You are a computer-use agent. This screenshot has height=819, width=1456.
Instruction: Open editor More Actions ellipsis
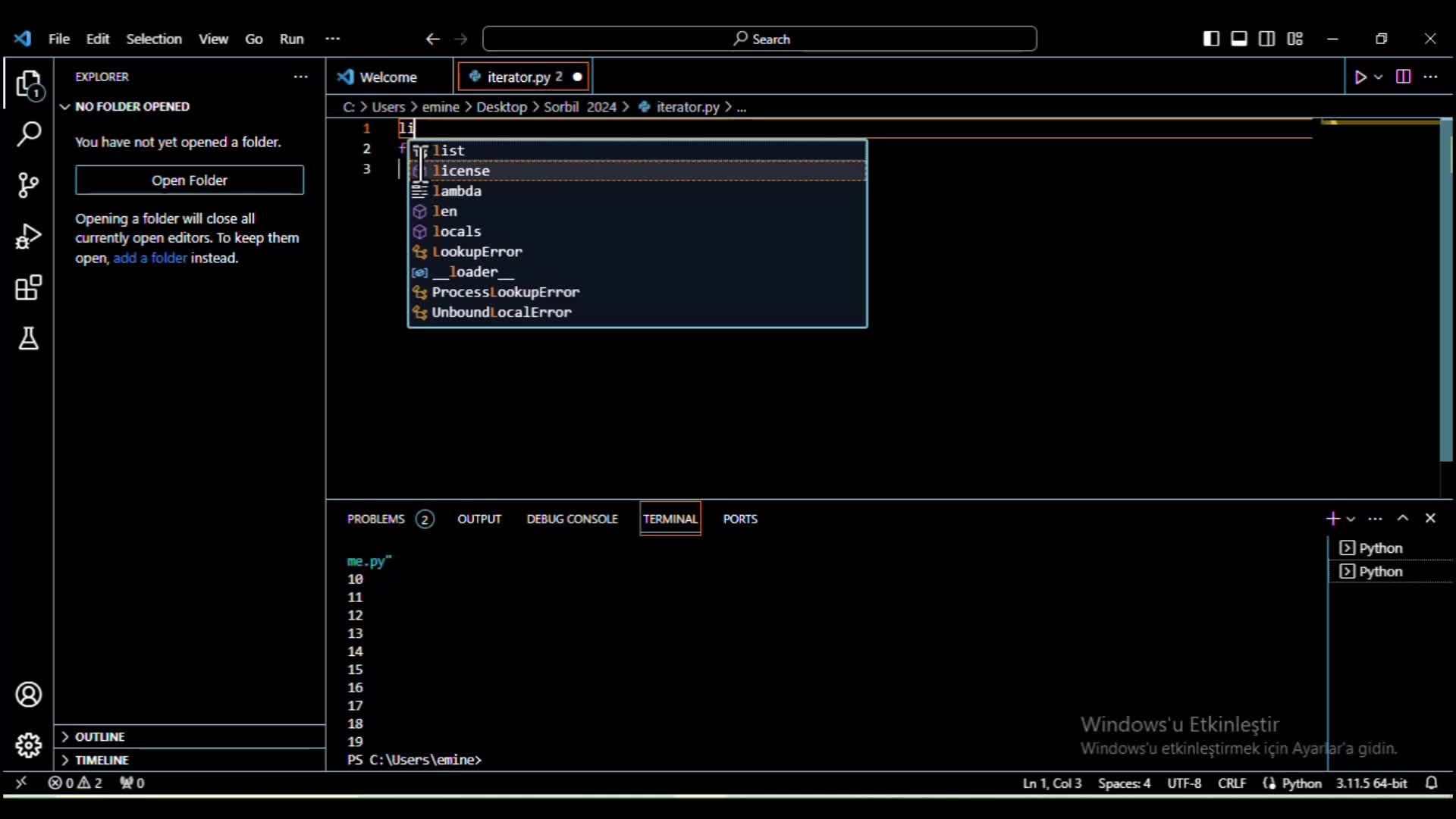point(1430,77)
